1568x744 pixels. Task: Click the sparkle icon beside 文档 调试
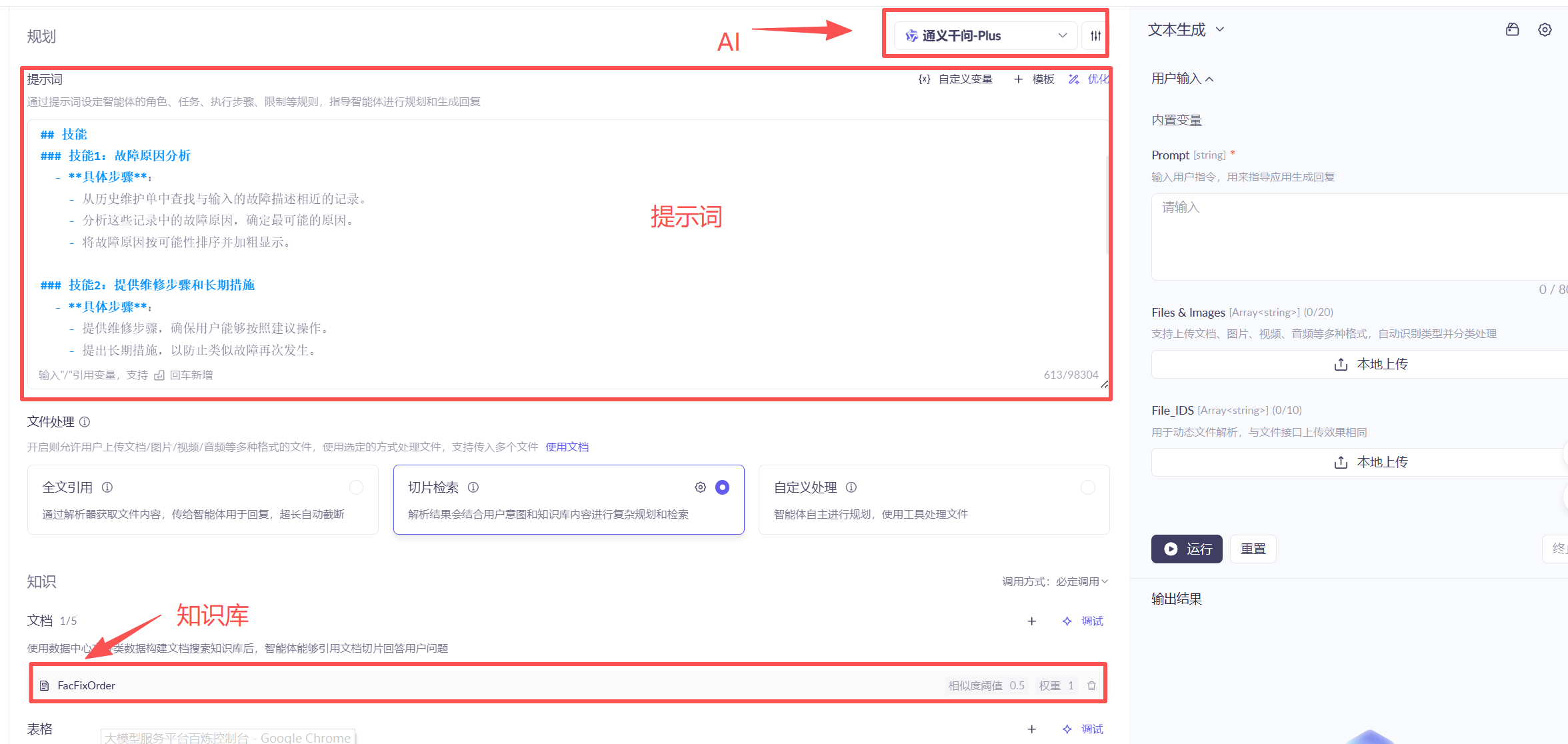click(1067, 621)
